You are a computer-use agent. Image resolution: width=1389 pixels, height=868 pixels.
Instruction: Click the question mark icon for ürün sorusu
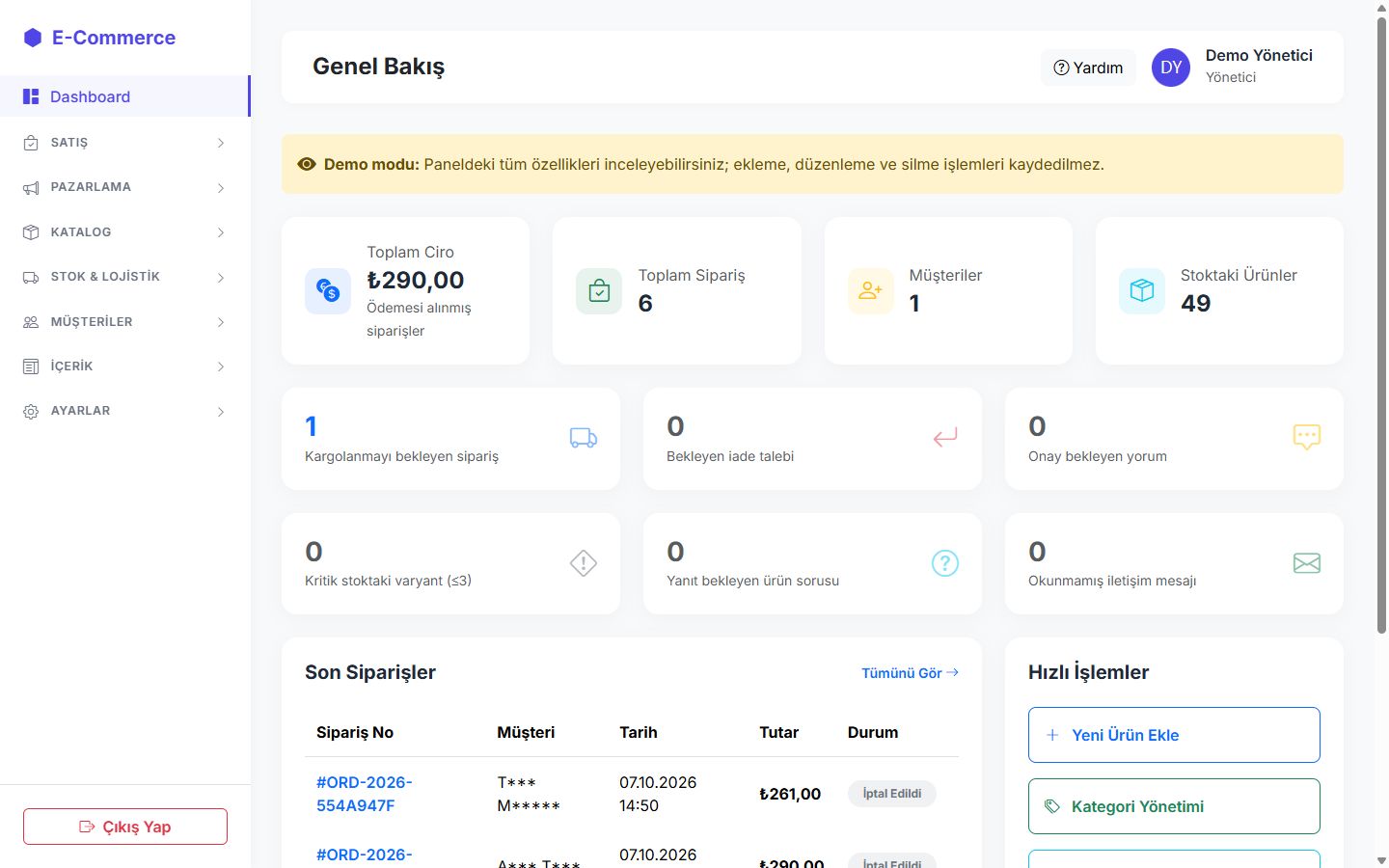(945, 563)
